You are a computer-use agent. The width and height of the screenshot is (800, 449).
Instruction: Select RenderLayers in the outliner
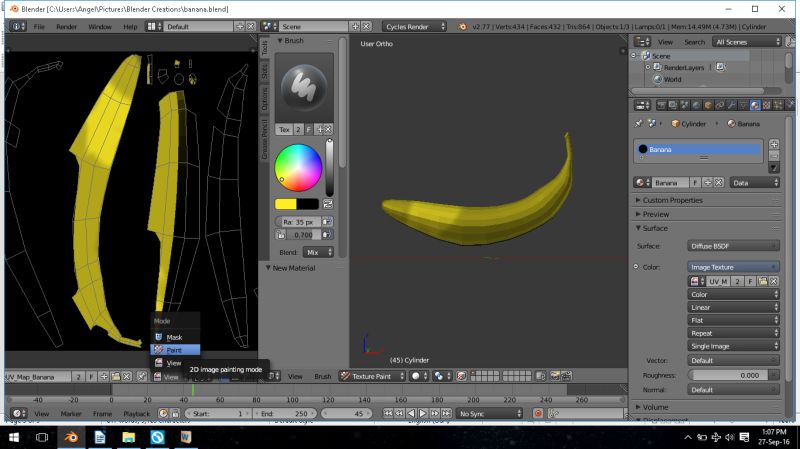click(x=684, y=68)
